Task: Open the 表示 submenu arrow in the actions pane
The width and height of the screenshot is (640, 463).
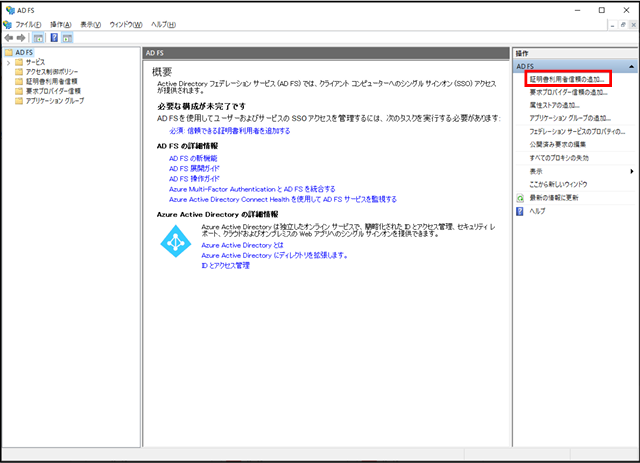Action: [x=632, y=171]
